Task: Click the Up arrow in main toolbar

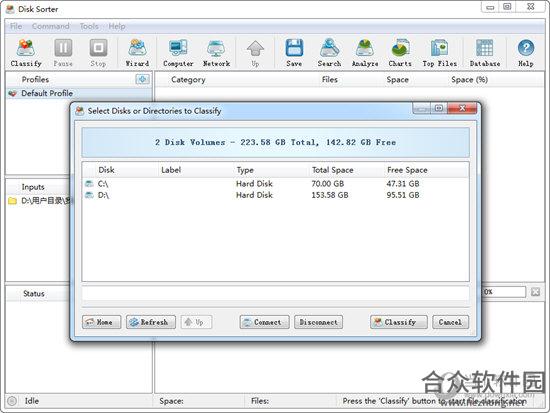Action: [x=255, y=53]
